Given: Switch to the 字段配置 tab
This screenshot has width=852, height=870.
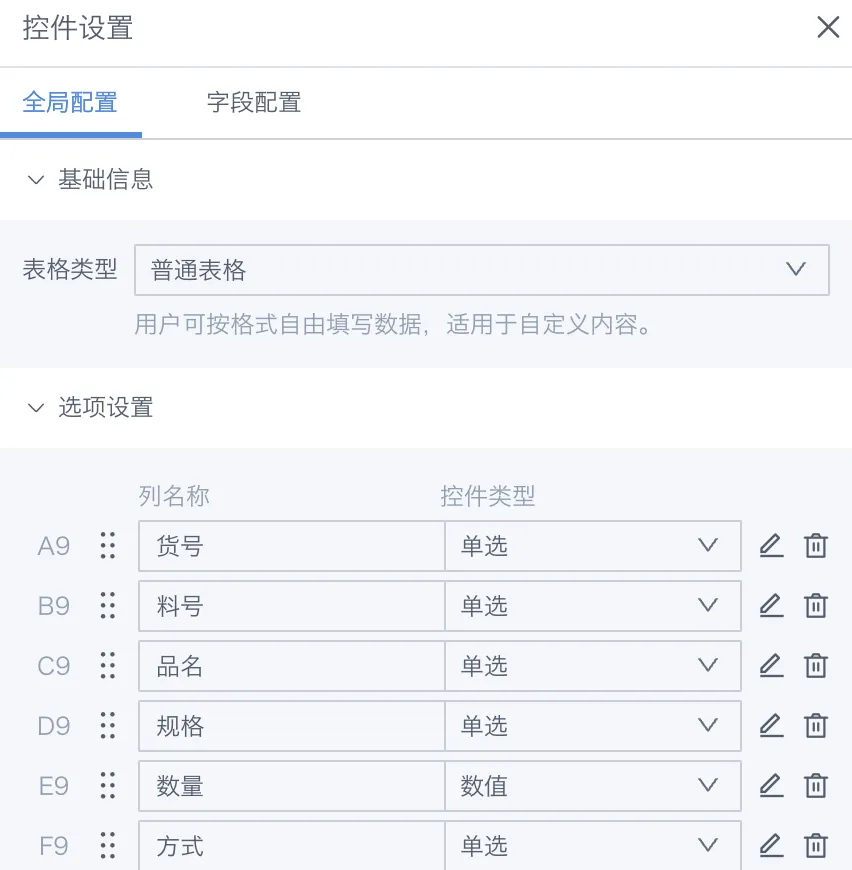Looking at the screenshot, I should pyautogui.click(x=254, y=103).
